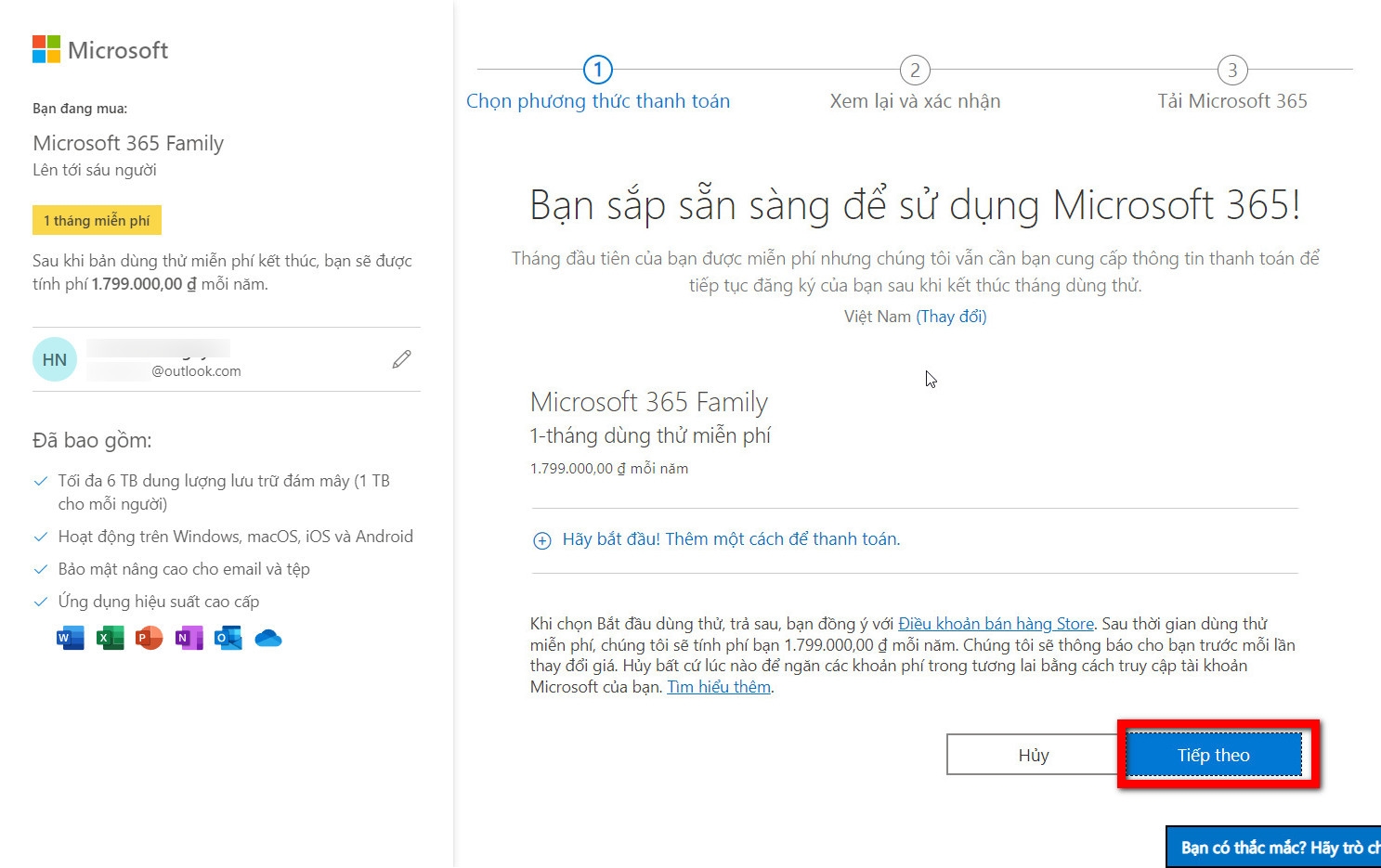This screenshot has height=868, width=1381.
Task: Click 'Lên tới sáu người' text
Action: [x=95, y=170]
